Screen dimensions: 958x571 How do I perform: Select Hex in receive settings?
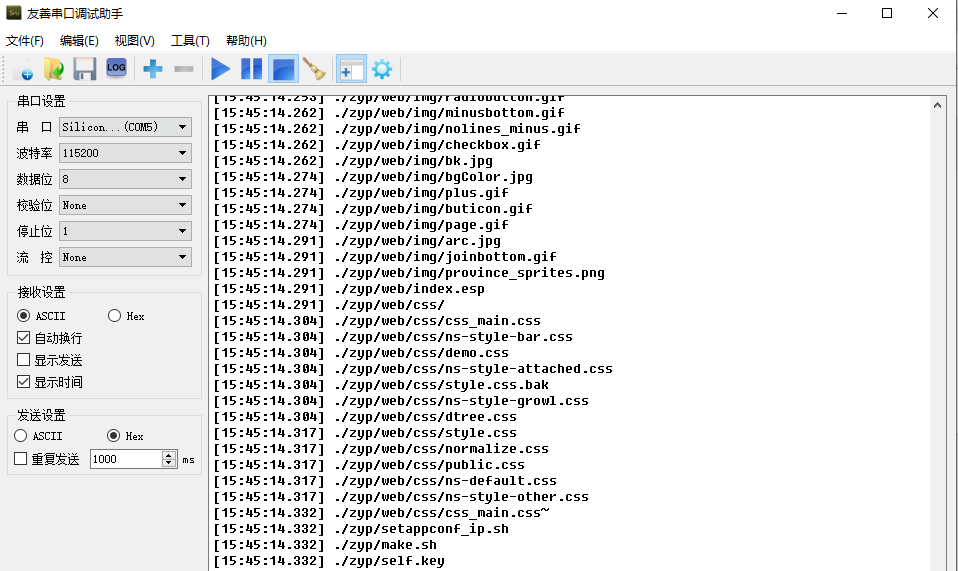coord(126,316)
